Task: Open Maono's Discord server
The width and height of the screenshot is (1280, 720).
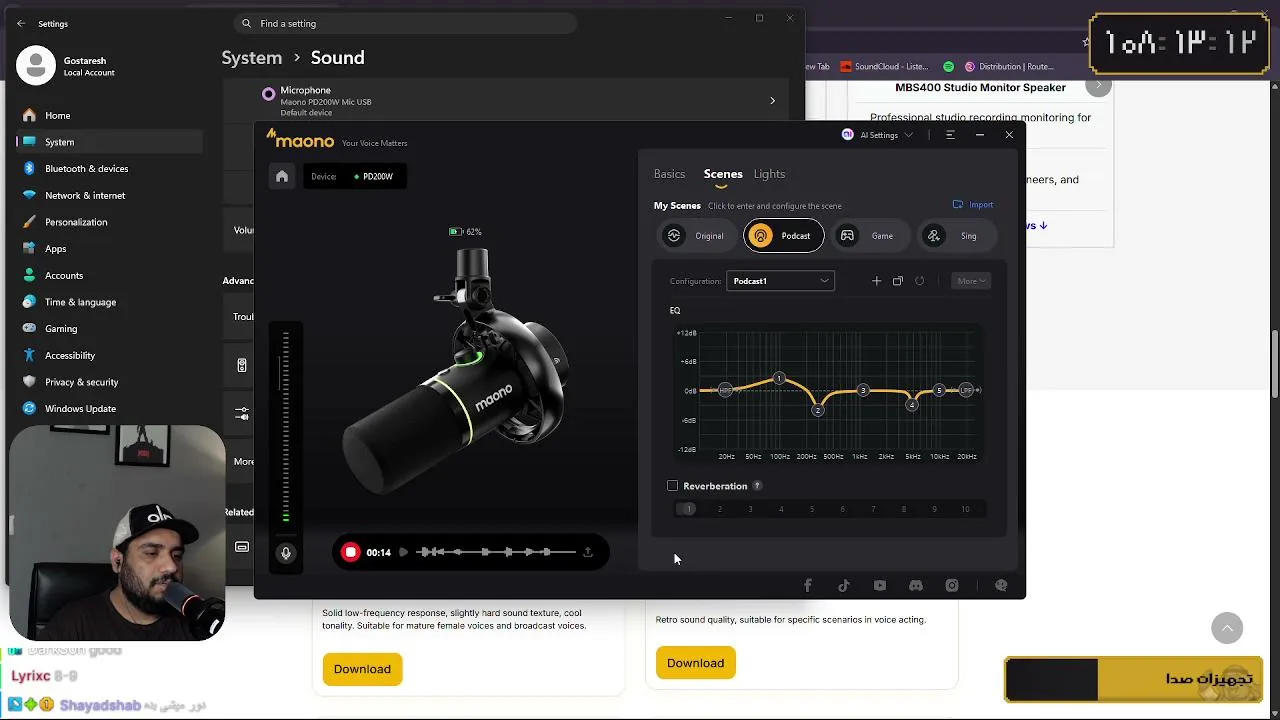Action: pyautogui.click(x=916, y=586)
